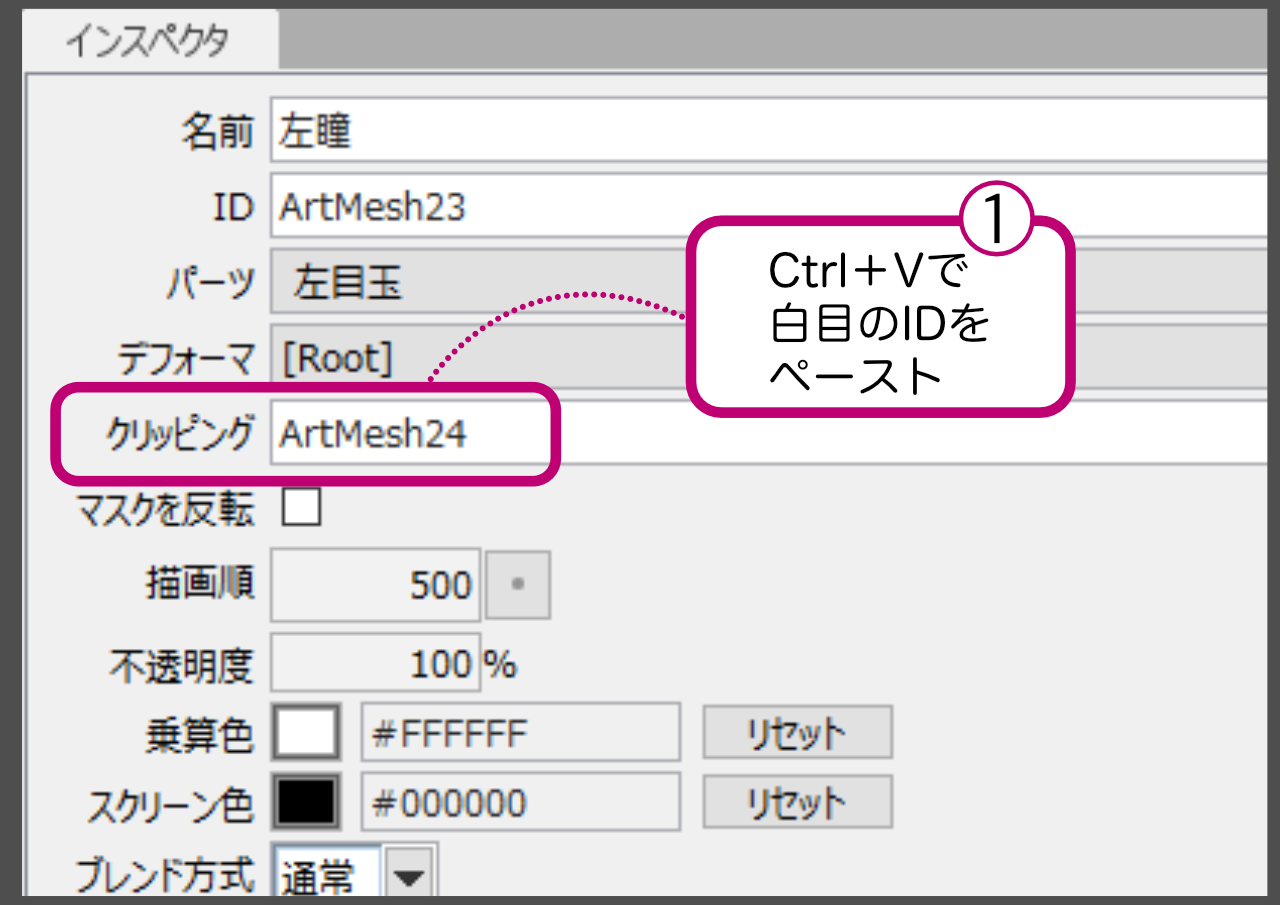
Task: Reset the 乗算色 with its リセット button
Action: click(x=797, y=734)
